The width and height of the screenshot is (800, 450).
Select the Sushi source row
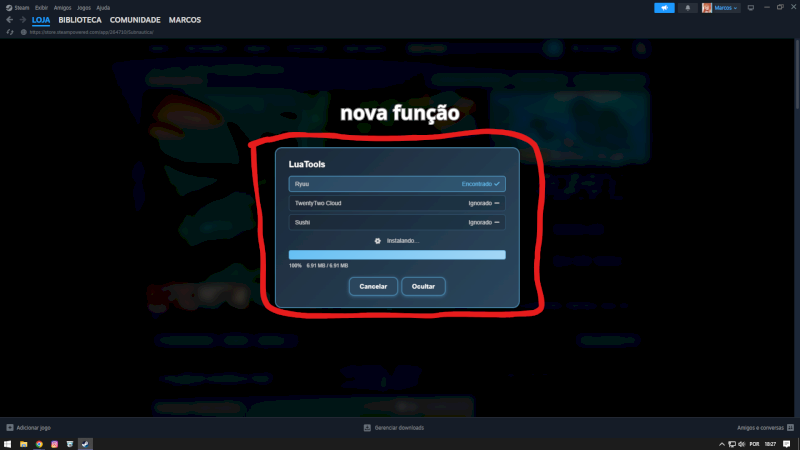397,222
